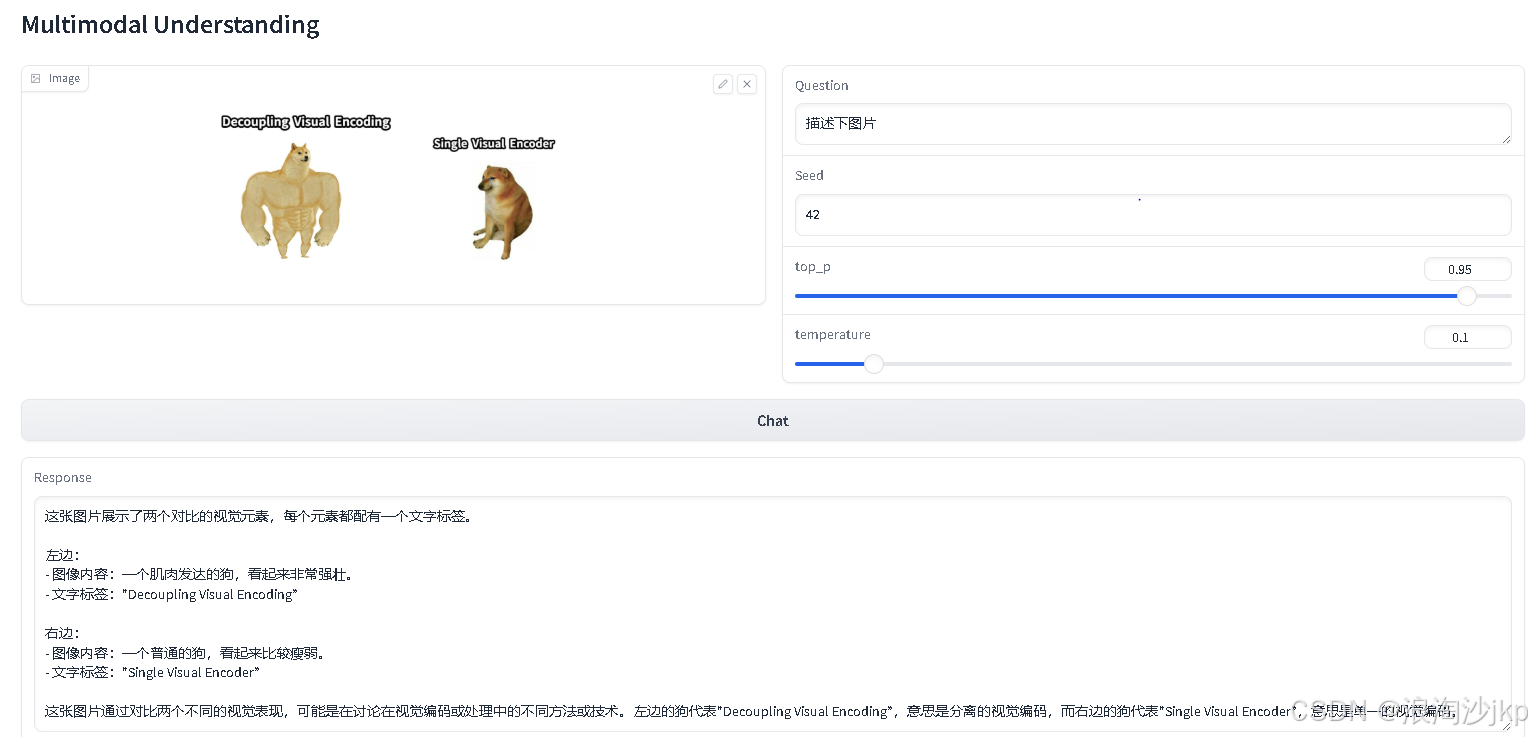Click the uploaded doge meme image

tap(393, 185)
